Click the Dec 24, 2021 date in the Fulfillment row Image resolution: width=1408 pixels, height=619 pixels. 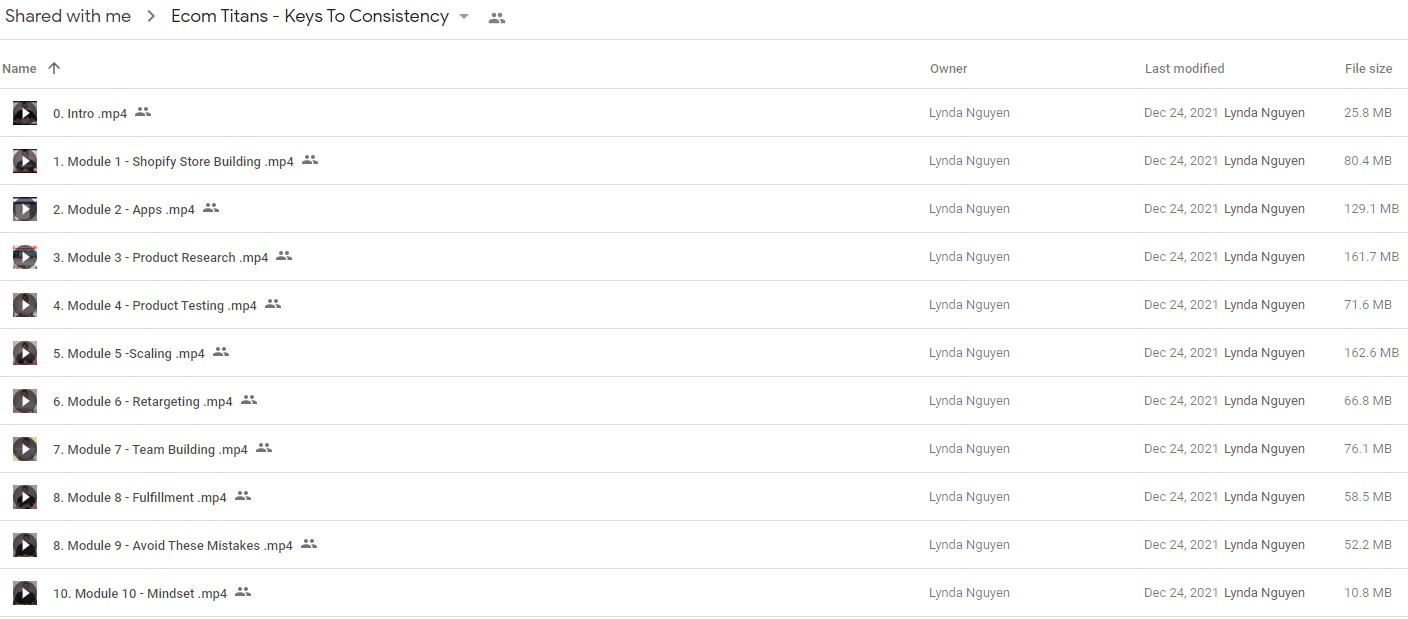point(1181,497)
